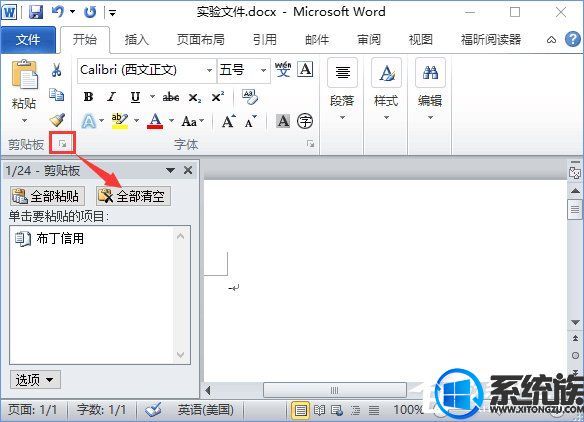The width and height of the screenshot is (584, 422).
Task: Click the Change Case Aa icon
Action: [189, 121]
